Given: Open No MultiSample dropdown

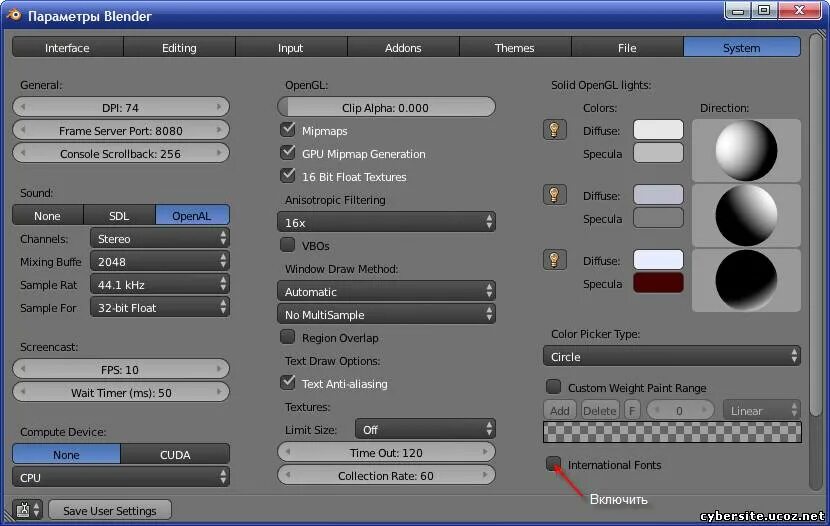Looking at the screenshot, I should click(x=386, y=314).
